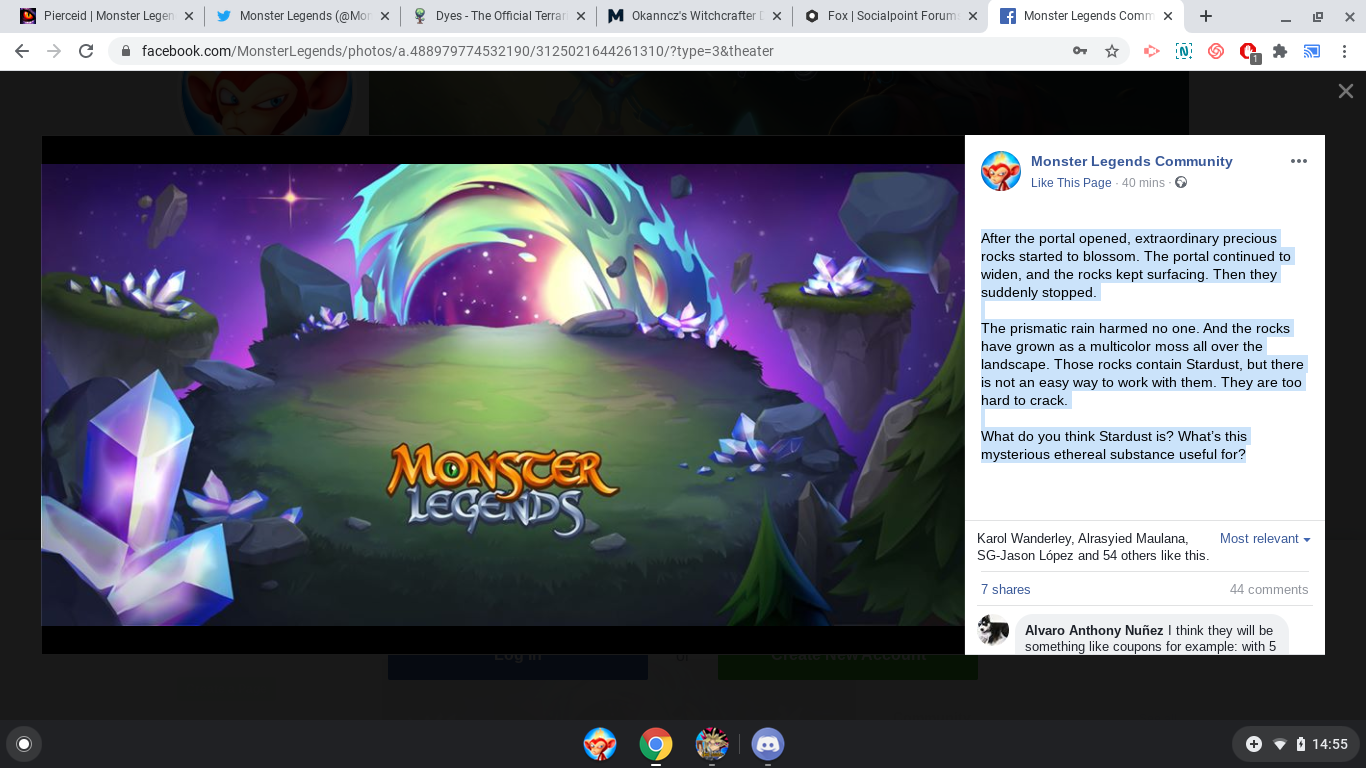
Task: Open the Extensions puzzle menu
Action: coord(1280,51)
